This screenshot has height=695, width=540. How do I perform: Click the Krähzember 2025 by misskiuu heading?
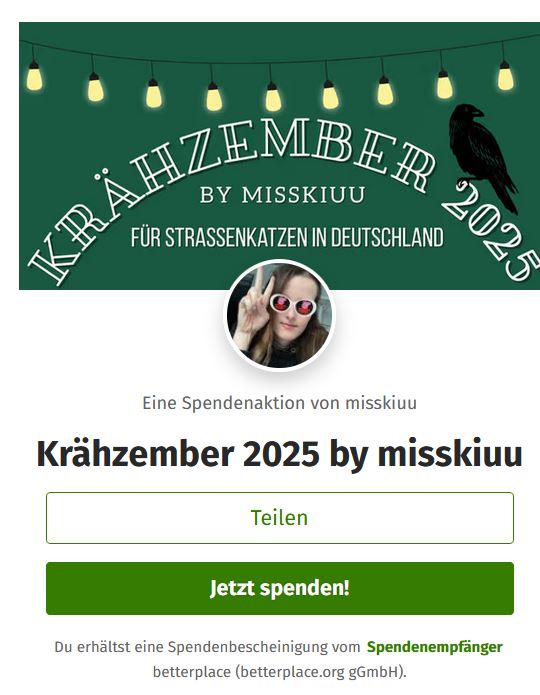(x=280, y=454)
